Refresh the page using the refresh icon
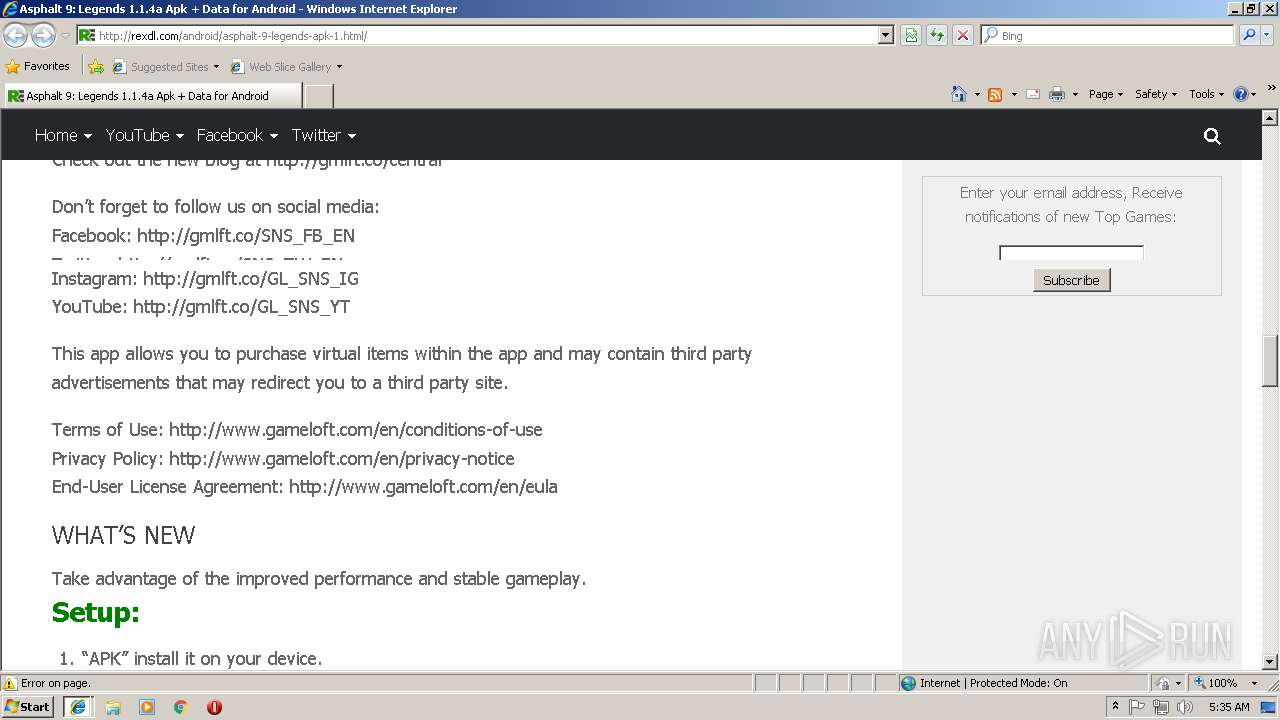 [x=937, y=35]
